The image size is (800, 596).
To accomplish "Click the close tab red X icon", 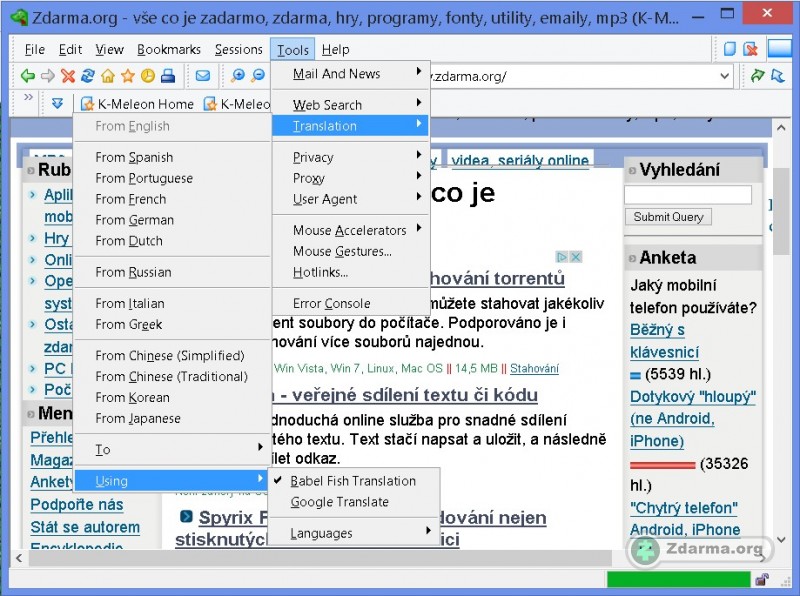I will (751, 49).
